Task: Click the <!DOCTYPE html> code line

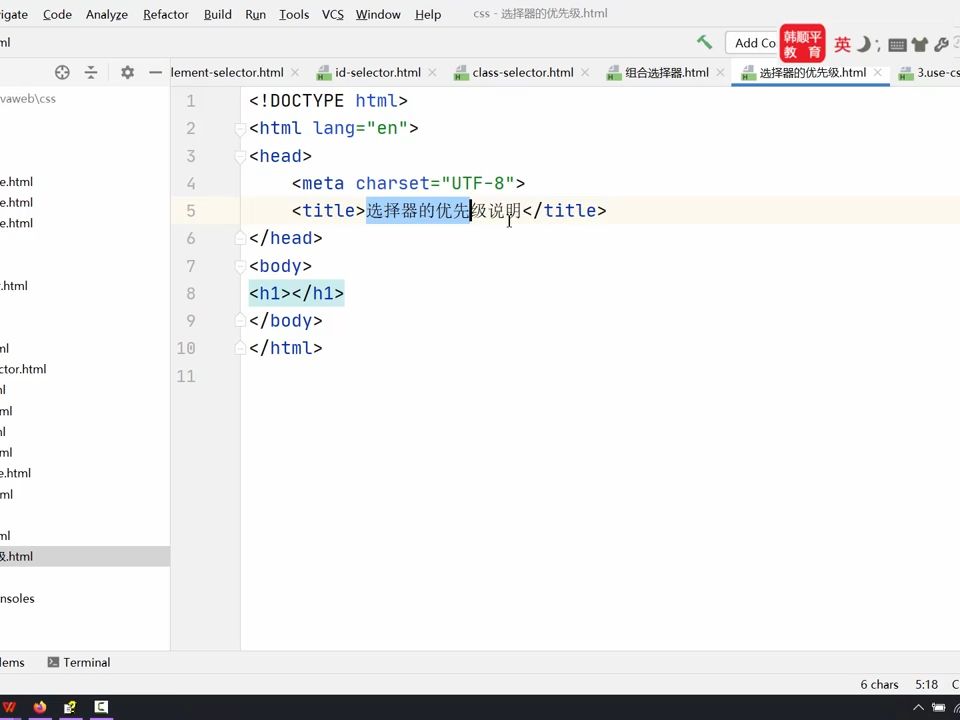Action: [x=328, y=100]
